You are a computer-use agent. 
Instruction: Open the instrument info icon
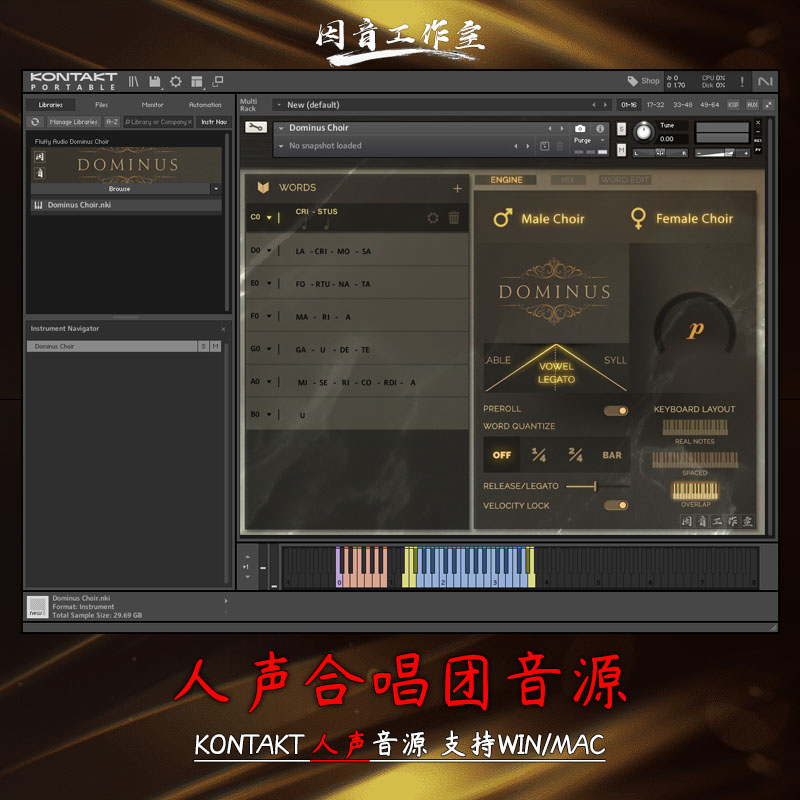coord(600,129)
